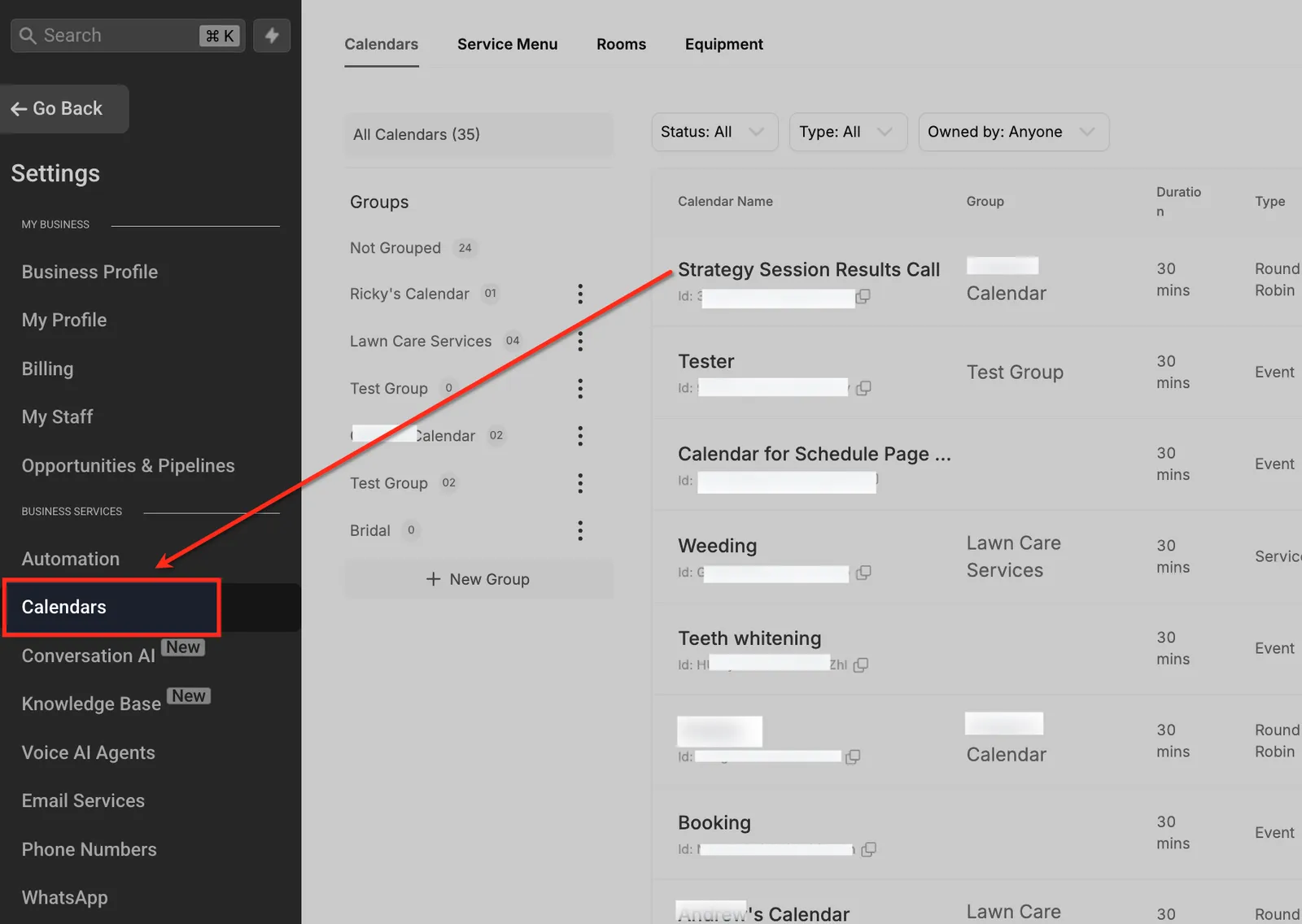Filter by the Not Grouped group
Viewport: 1302px width, 924px height.
[x=395, y=248]
